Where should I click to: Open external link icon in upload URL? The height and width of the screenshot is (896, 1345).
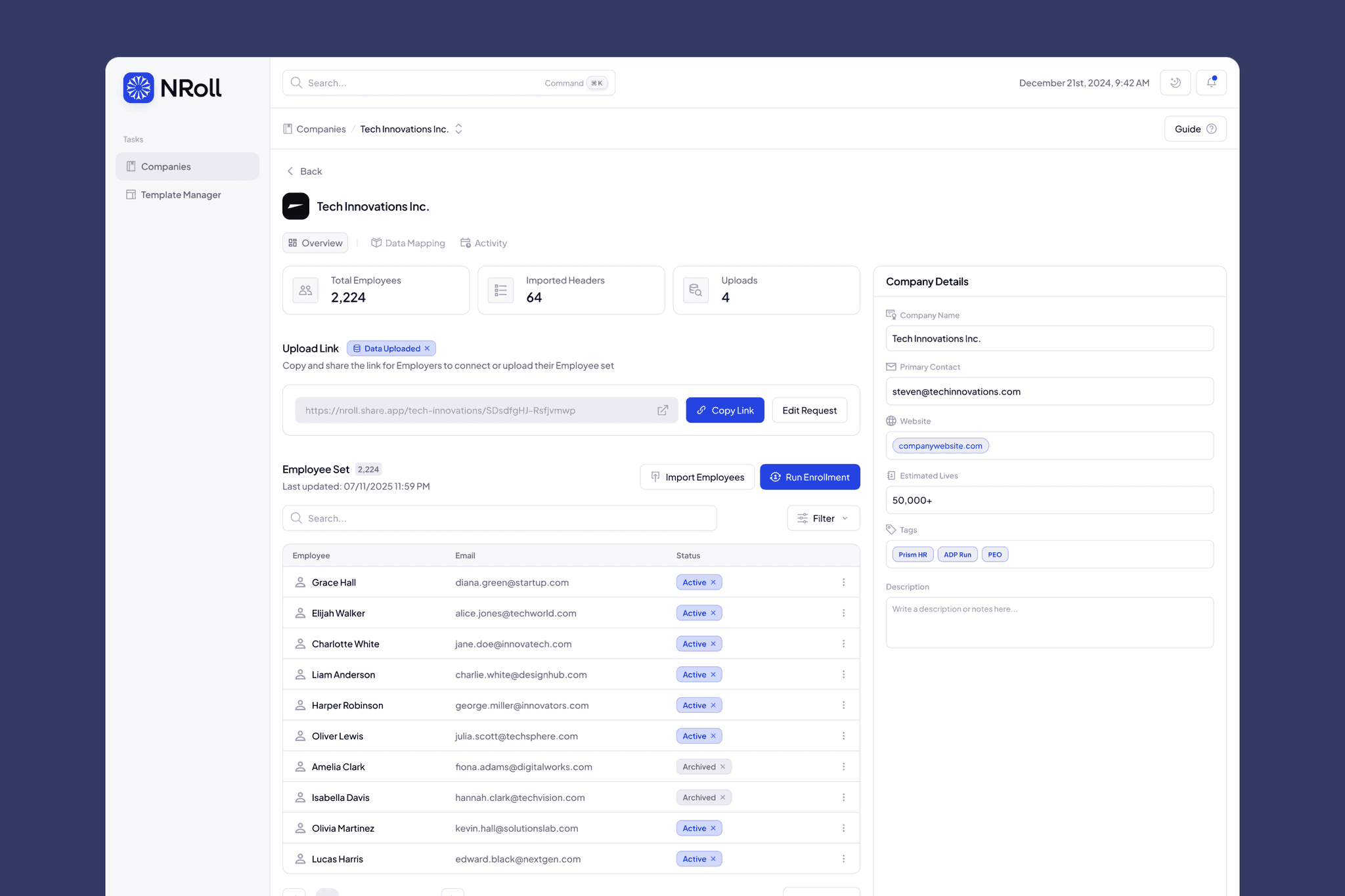tap(663, 410)
